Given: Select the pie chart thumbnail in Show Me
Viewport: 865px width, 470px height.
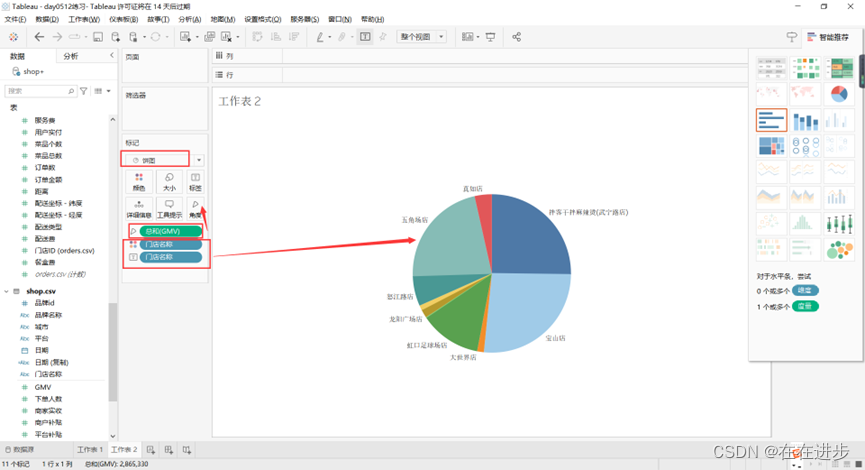Looking at the screenshot, I should coord(839,94).
